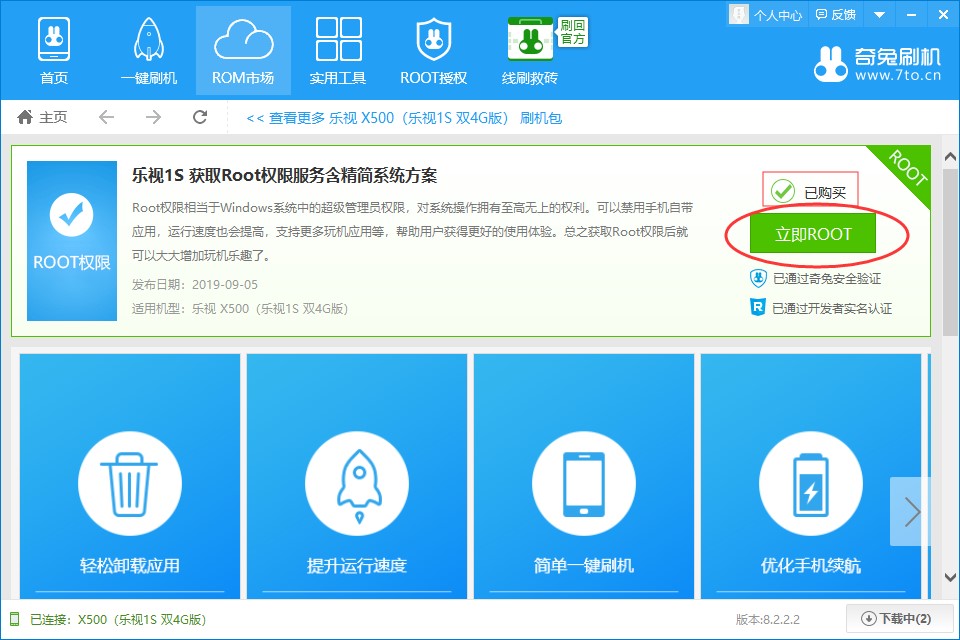Click the connected phone status icon

(15, 619)
